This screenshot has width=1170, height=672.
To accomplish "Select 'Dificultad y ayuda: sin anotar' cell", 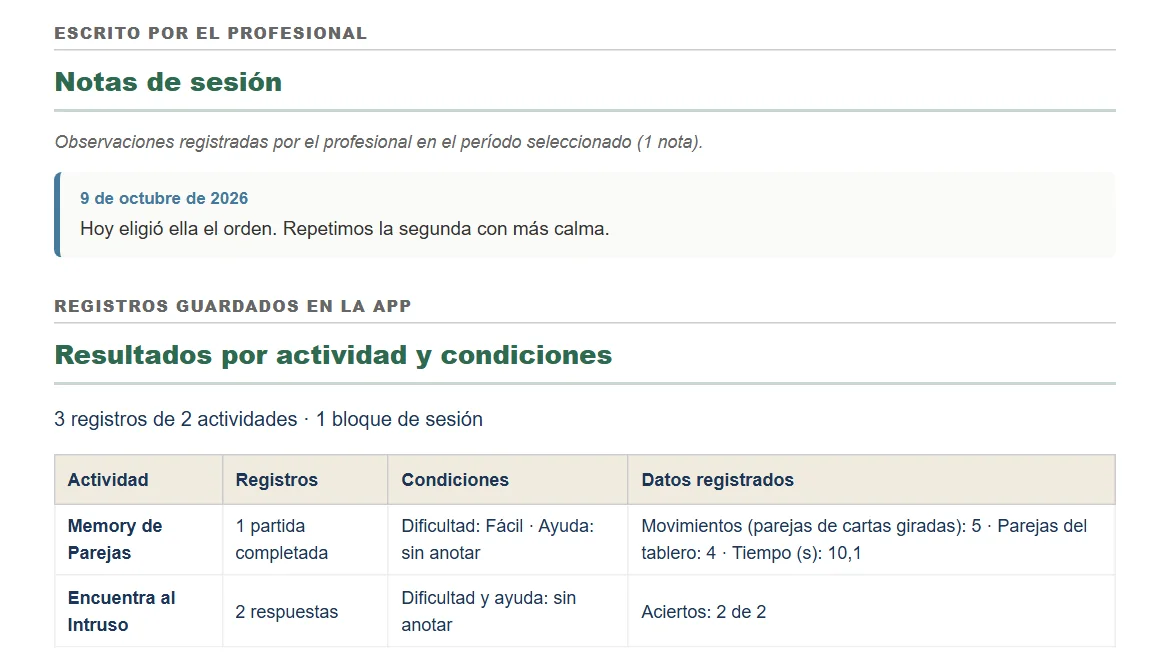I will click(507, 611).
